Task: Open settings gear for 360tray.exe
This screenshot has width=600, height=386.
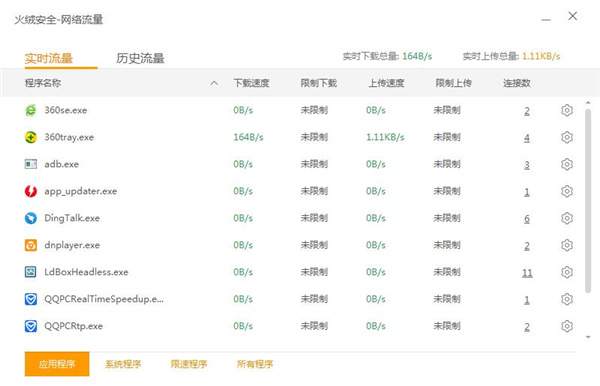Action: tap(567, 137)
